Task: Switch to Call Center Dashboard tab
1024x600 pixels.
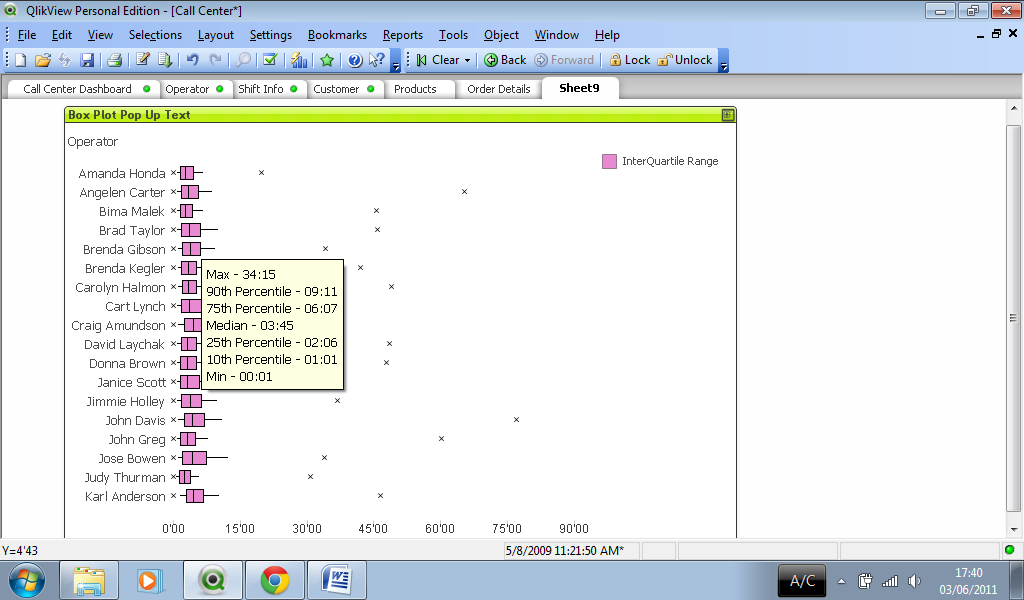Action: [x=83, y=89]
